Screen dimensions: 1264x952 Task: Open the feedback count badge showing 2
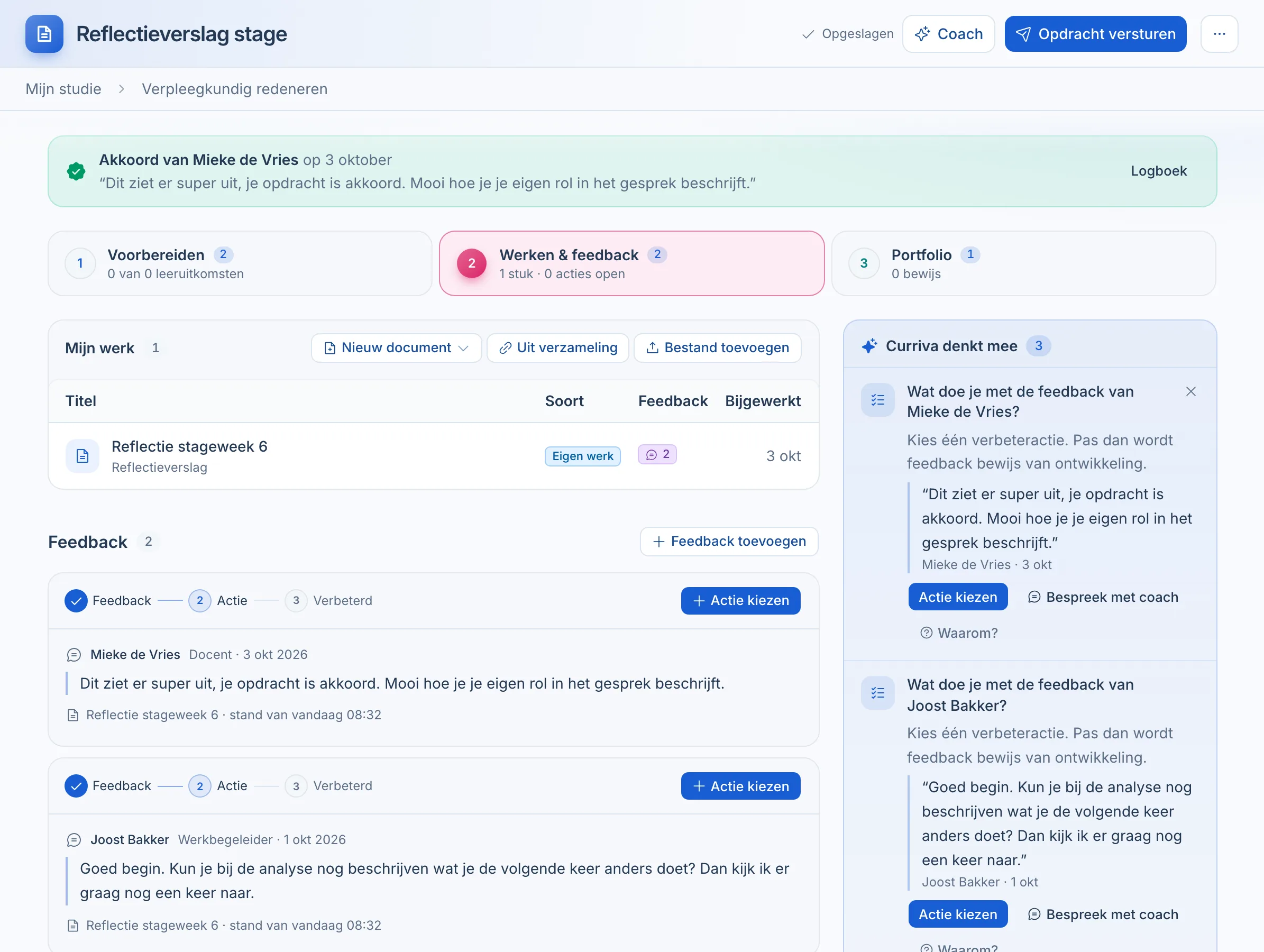[657, 454]
